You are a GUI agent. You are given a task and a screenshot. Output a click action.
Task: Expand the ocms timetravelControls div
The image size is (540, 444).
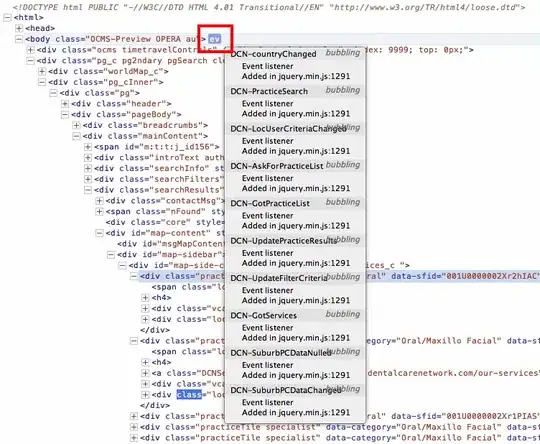pos(31,50)
